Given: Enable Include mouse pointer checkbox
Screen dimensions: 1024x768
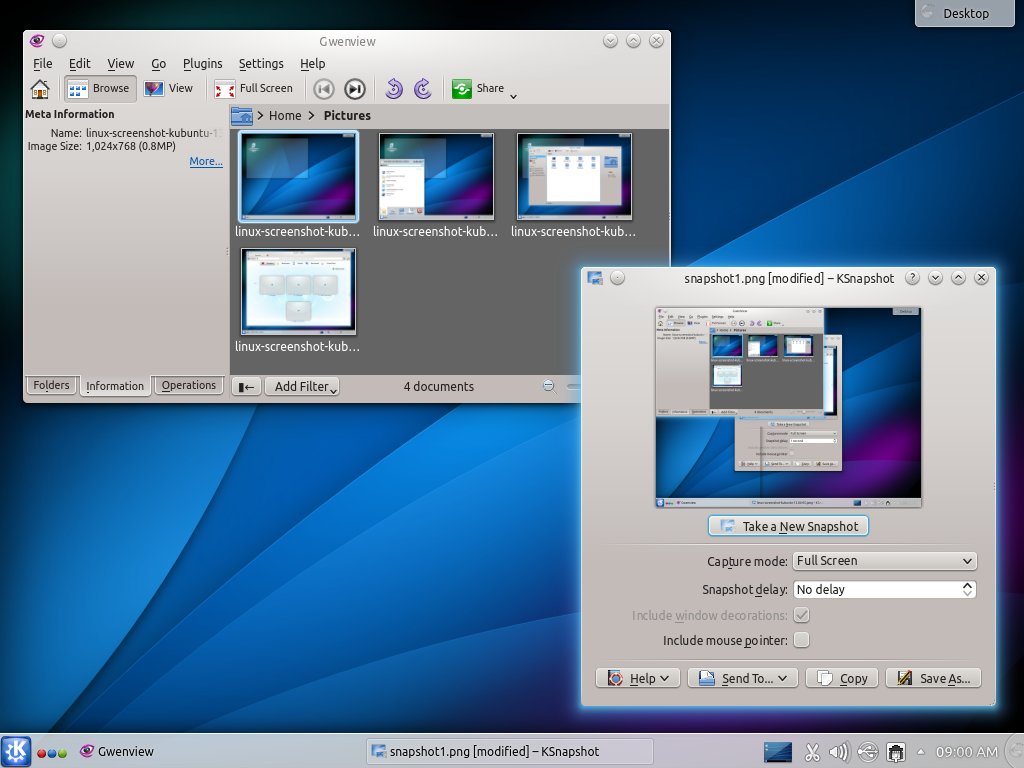Looking at the screenshot, I should pos(801,640).
